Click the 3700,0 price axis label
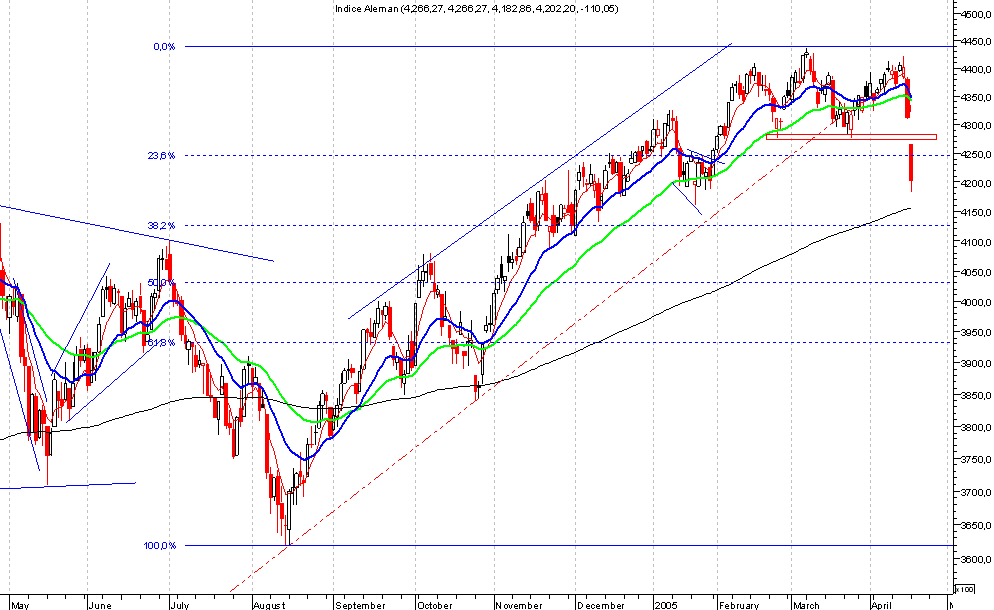Viewport: 994px width, 610px height. 976,492
